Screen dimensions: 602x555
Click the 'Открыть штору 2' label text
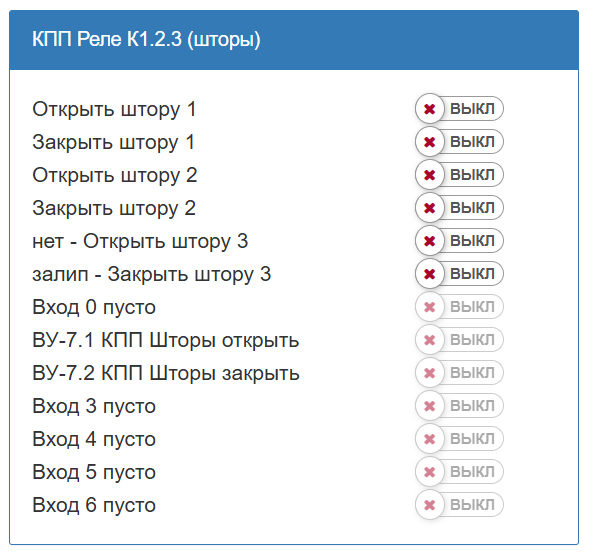114,176
